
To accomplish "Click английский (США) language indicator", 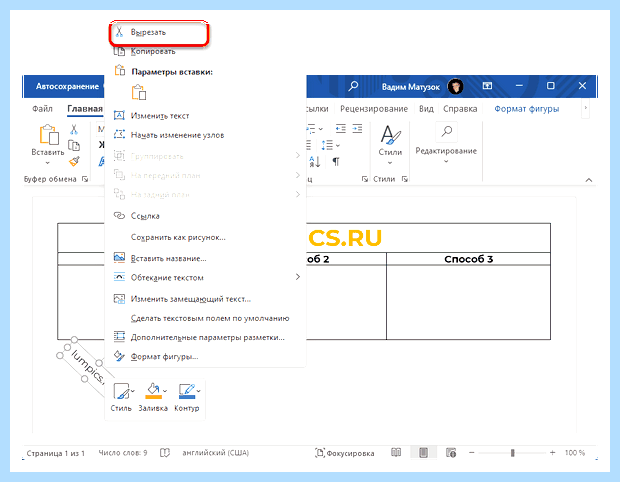I will coord(215,453).
